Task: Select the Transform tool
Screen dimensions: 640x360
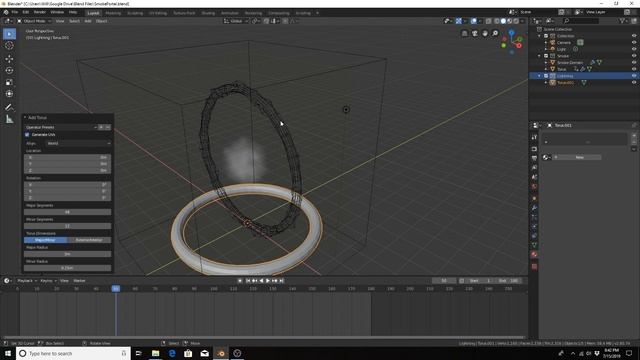Action: point(9,94)
